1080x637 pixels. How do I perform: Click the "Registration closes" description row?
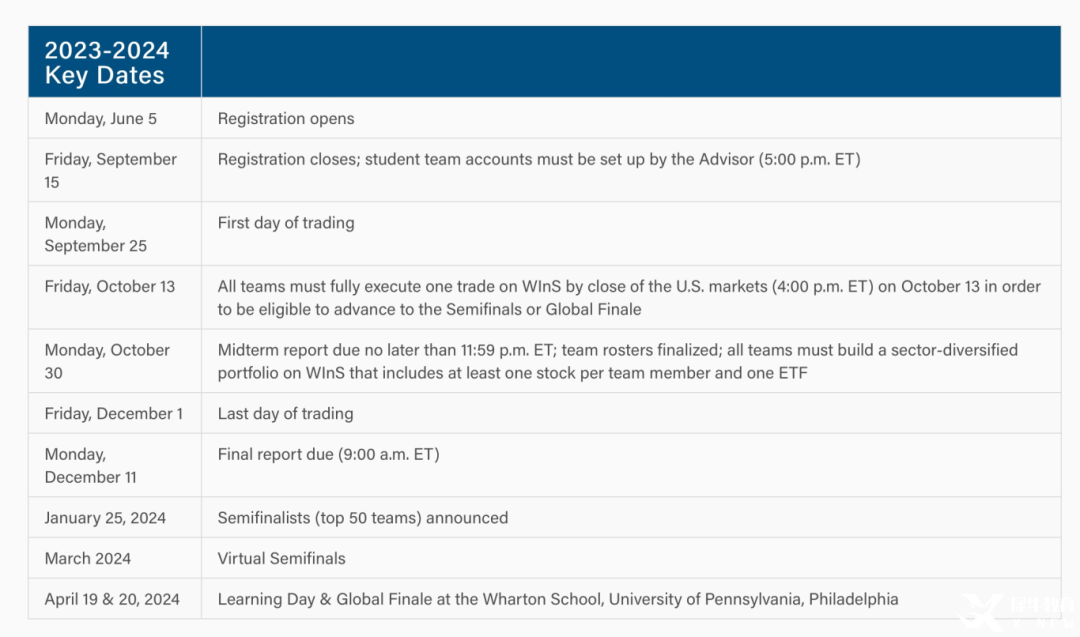[538, 159]
